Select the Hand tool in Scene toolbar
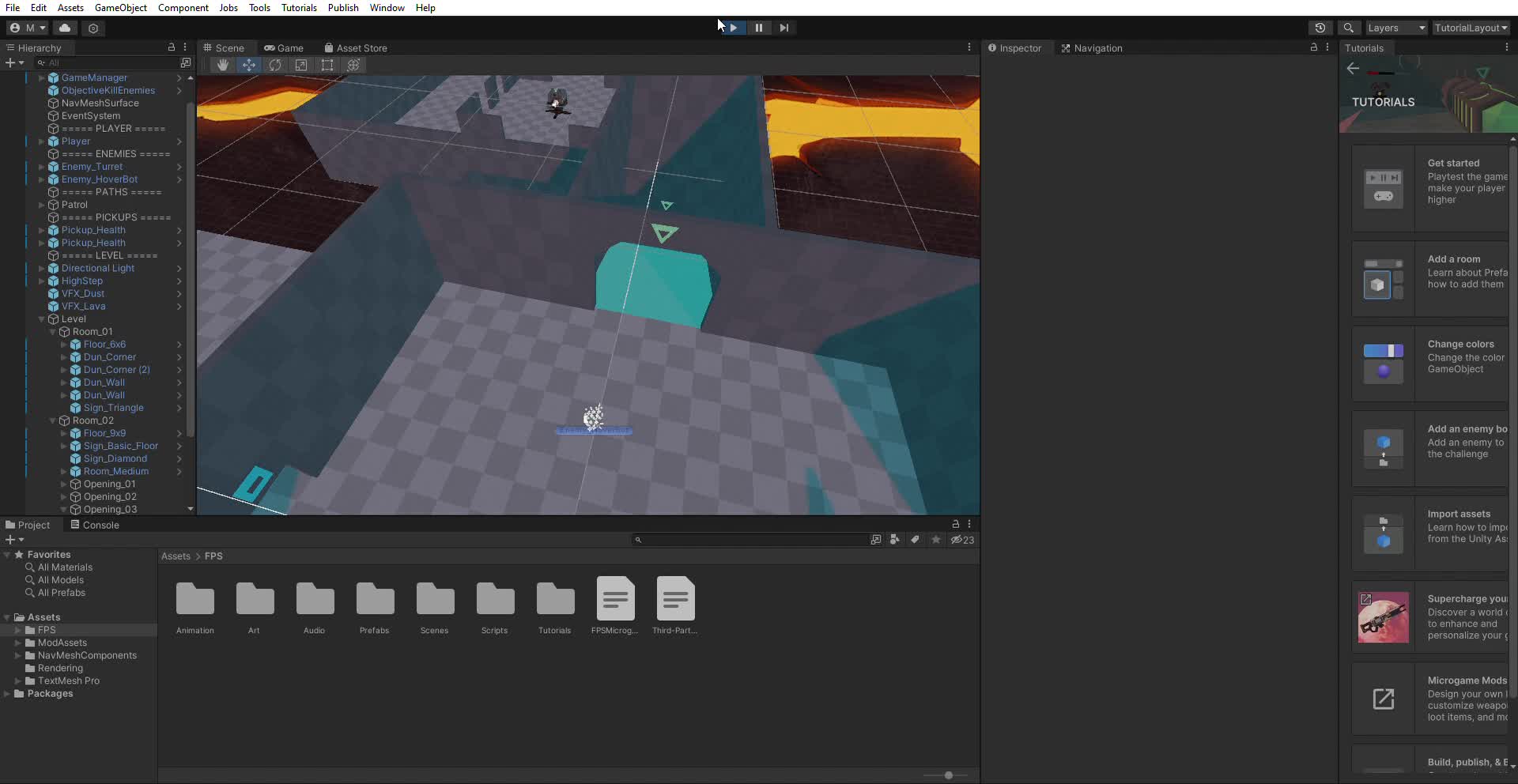 coord(223,65)
